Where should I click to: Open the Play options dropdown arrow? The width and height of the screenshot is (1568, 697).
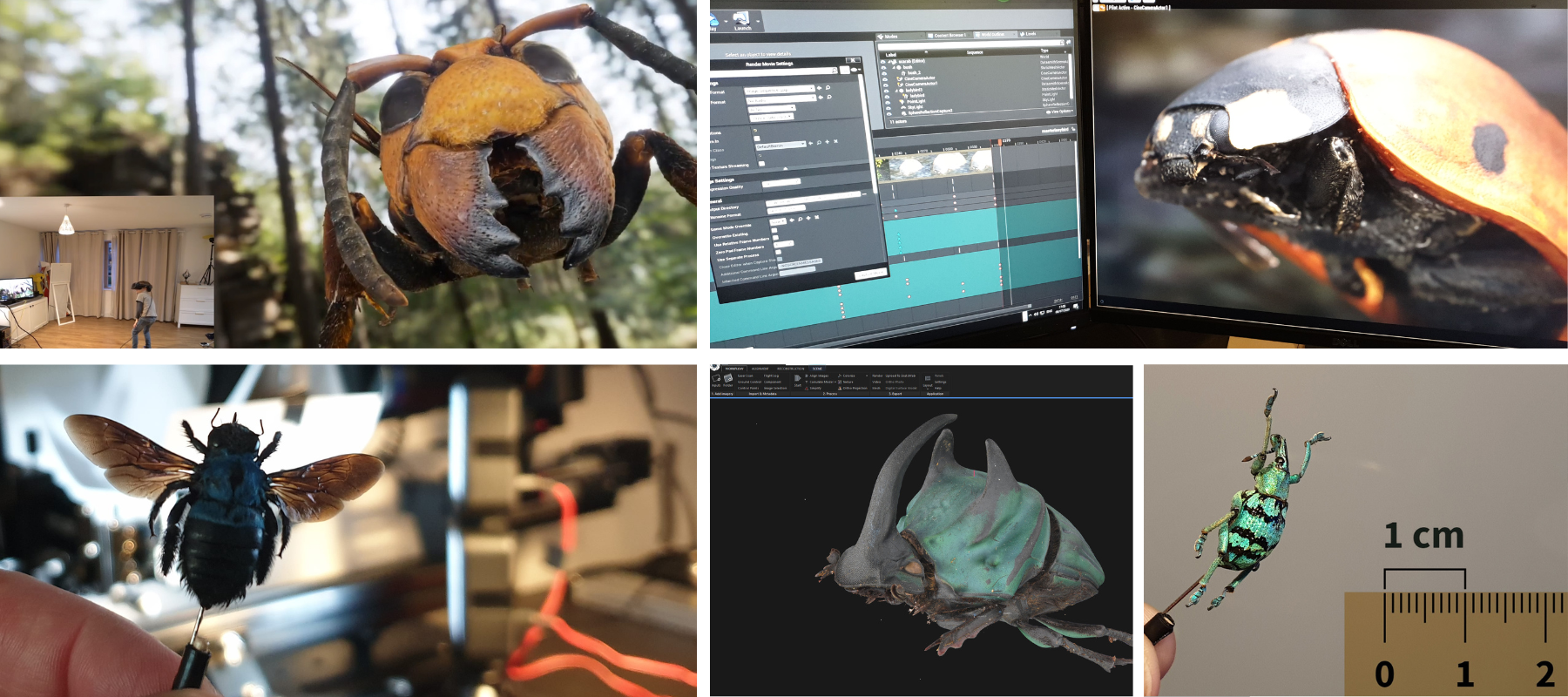pyautogui.click(x=726, y=21)
